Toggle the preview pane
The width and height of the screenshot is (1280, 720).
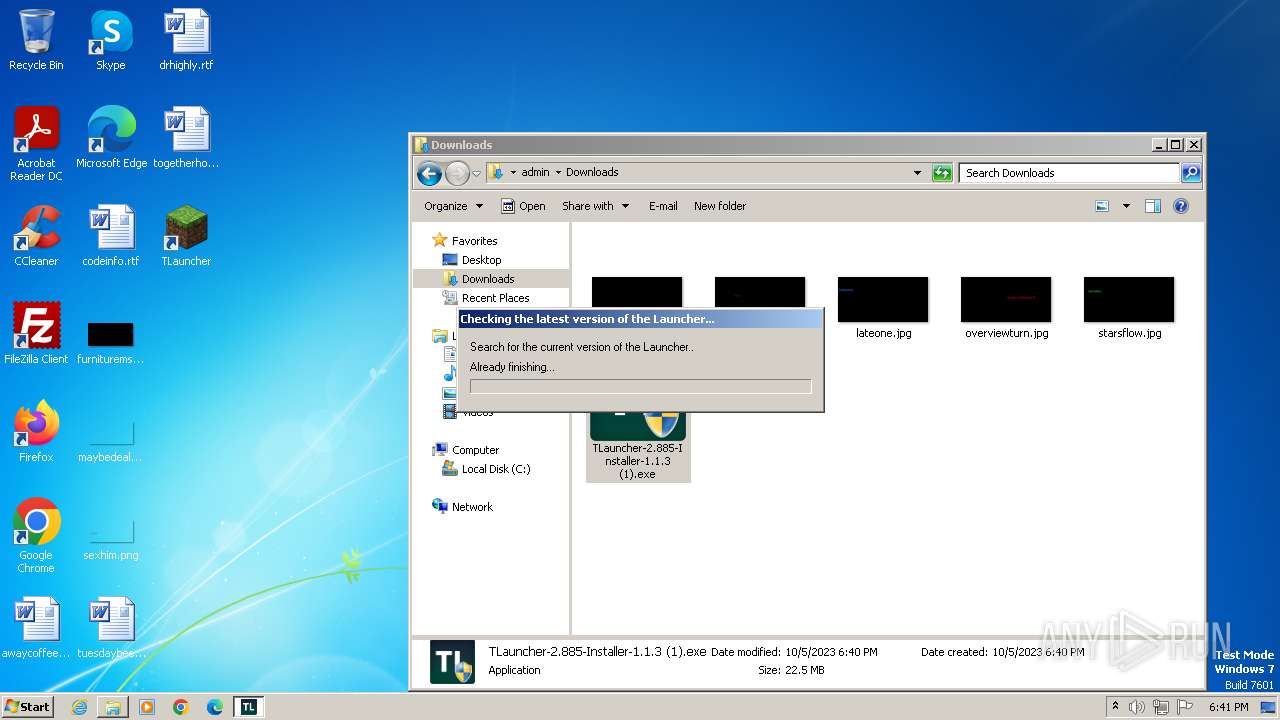1153,206
